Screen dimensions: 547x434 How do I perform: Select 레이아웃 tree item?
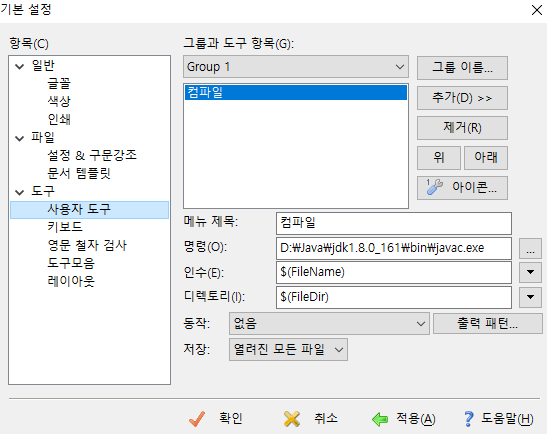pyautogui.click(x=71, y=281)
